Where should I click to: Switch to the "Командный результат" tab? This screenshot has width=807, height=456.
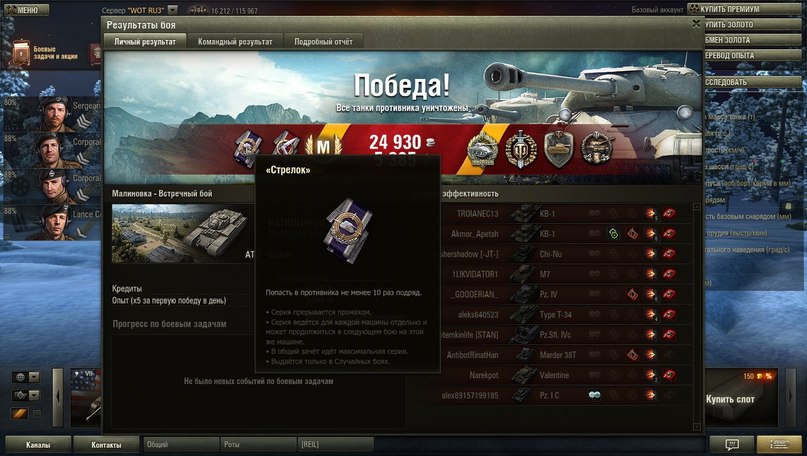[x=235, y=42]
